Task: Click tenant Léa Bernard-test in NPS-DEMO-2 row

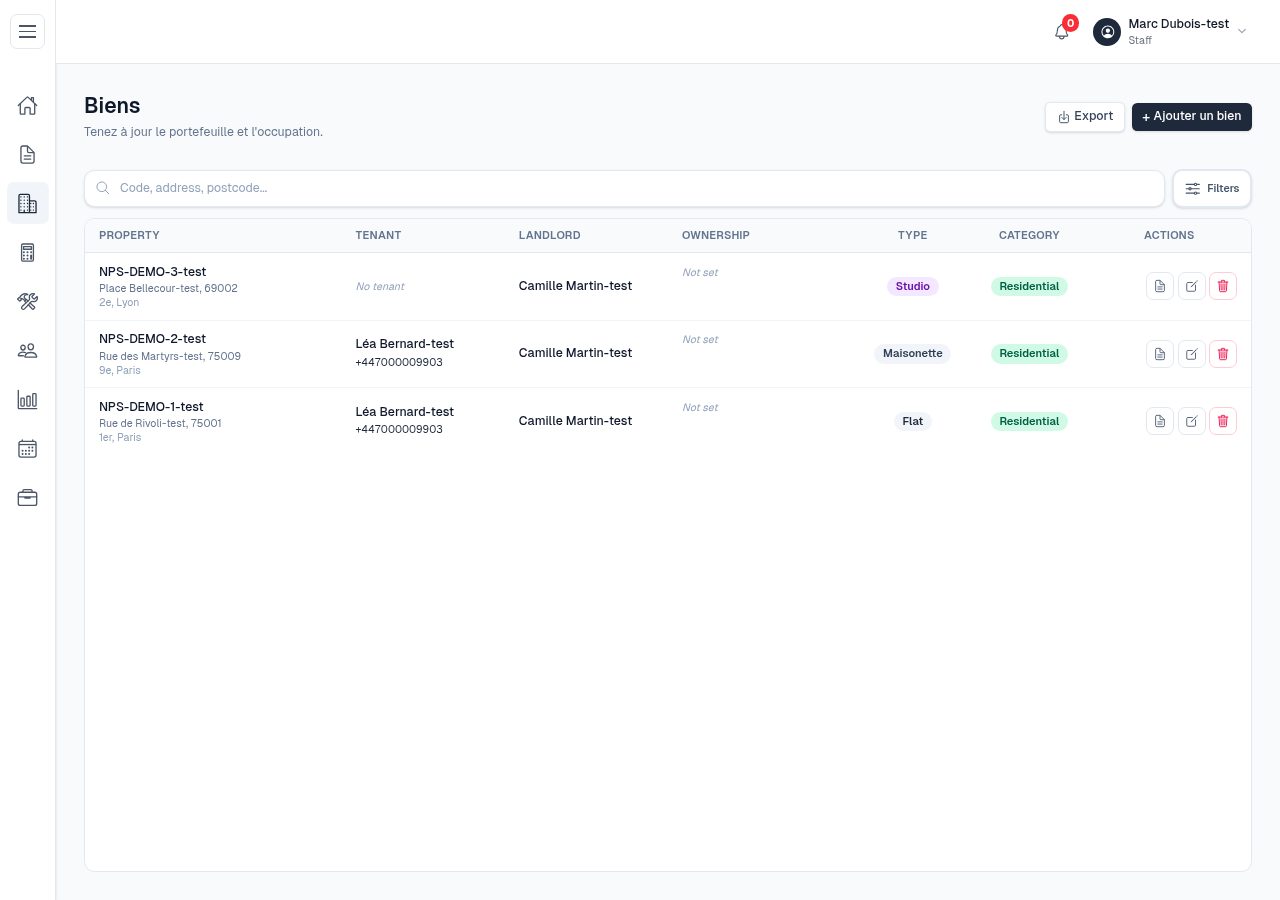Action: pos(405,344)
